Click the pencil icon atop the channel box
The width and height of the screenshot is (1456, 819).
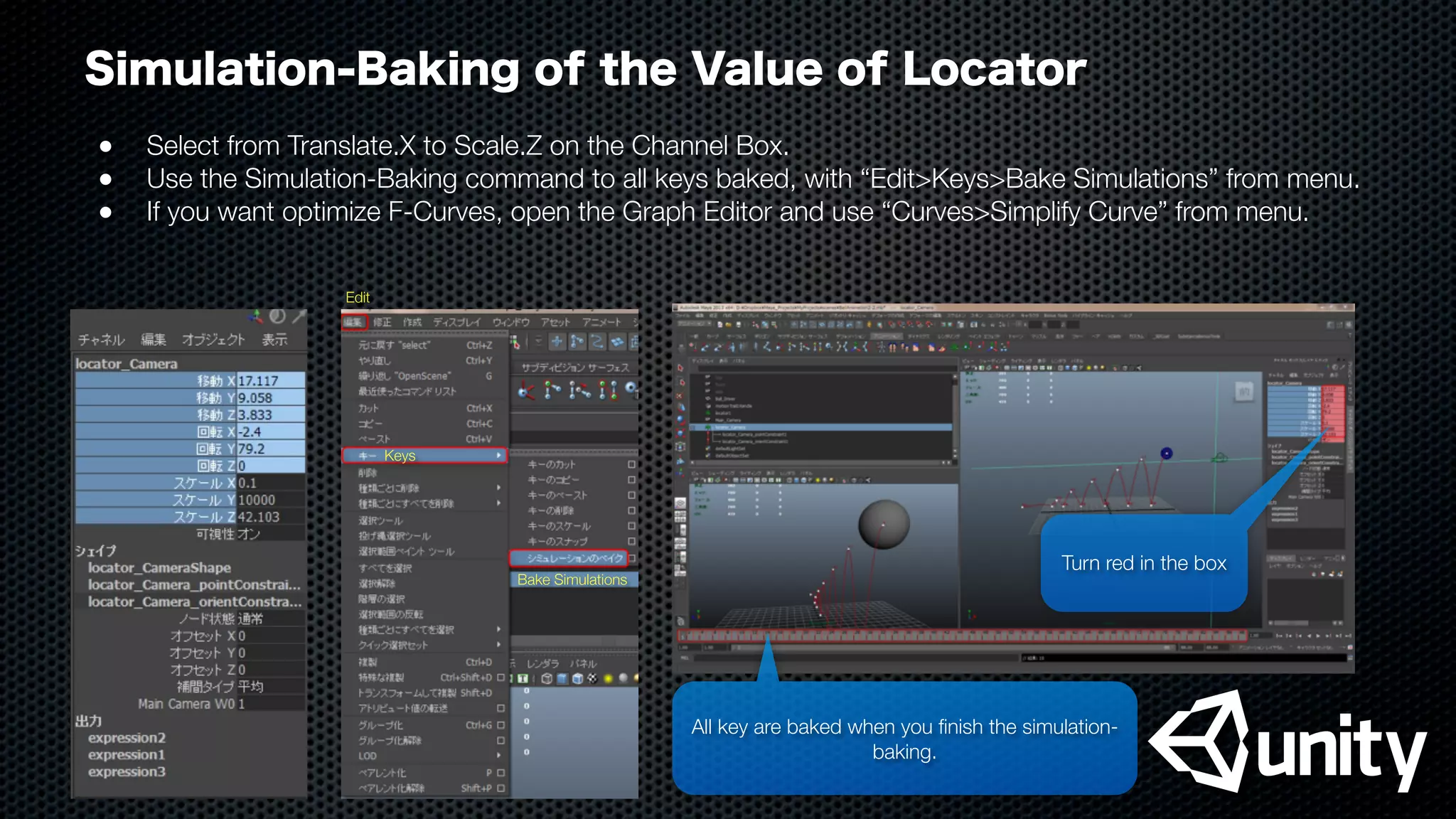click(299, 316)
